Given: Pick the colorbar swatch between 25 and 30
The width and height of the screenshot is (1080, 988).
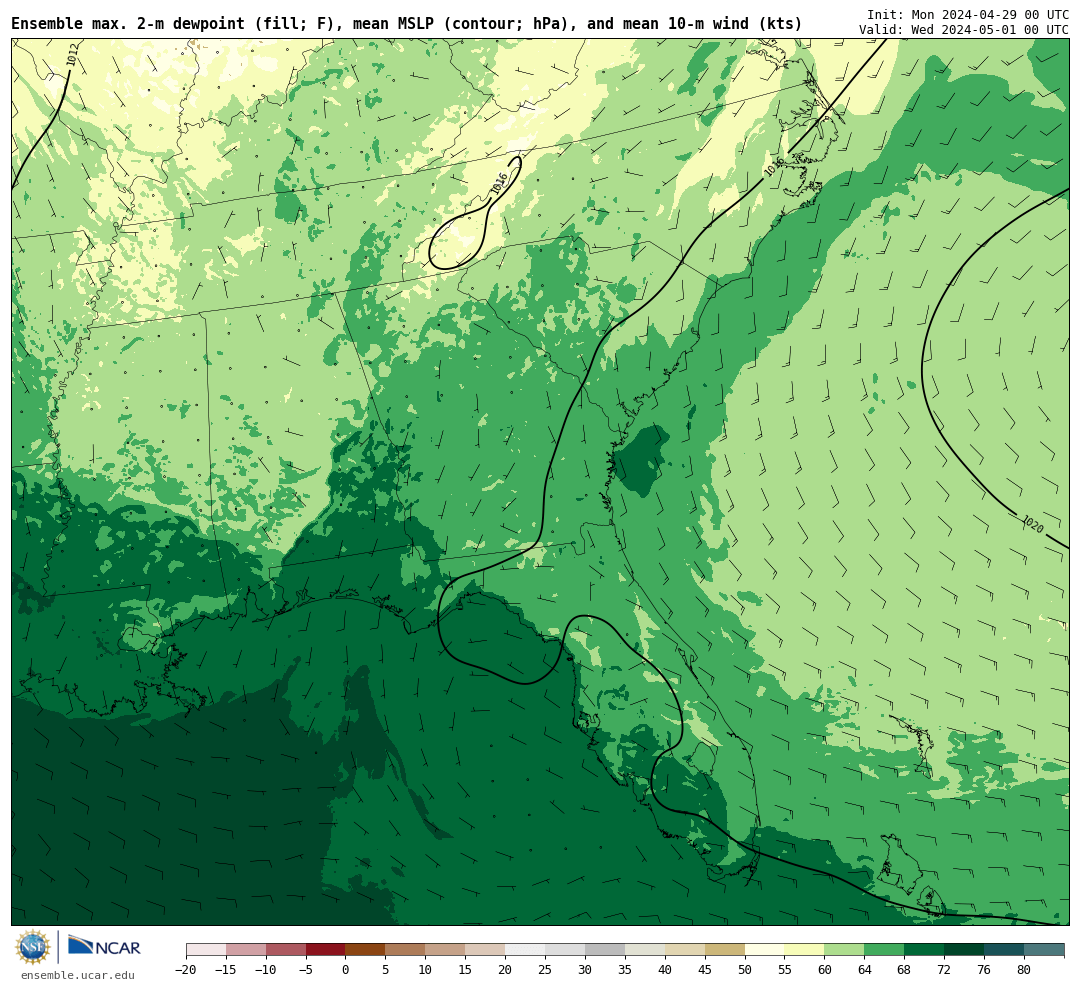Looking at the screenshot, I should click(565, 950).
